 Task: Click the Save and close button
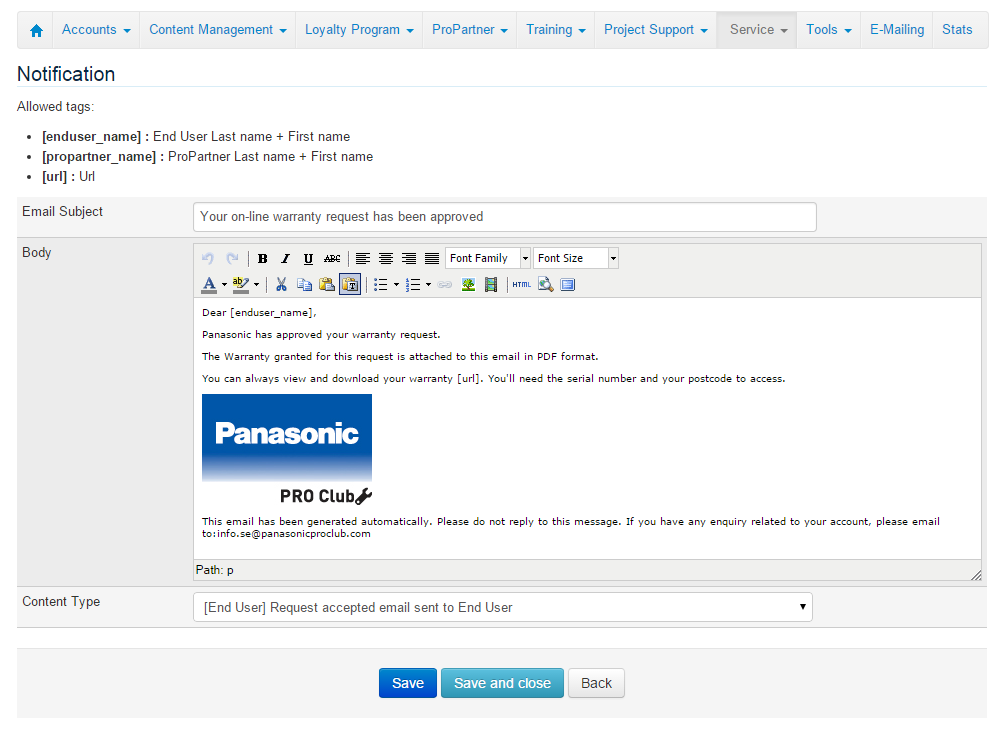[x=502, y=683]
